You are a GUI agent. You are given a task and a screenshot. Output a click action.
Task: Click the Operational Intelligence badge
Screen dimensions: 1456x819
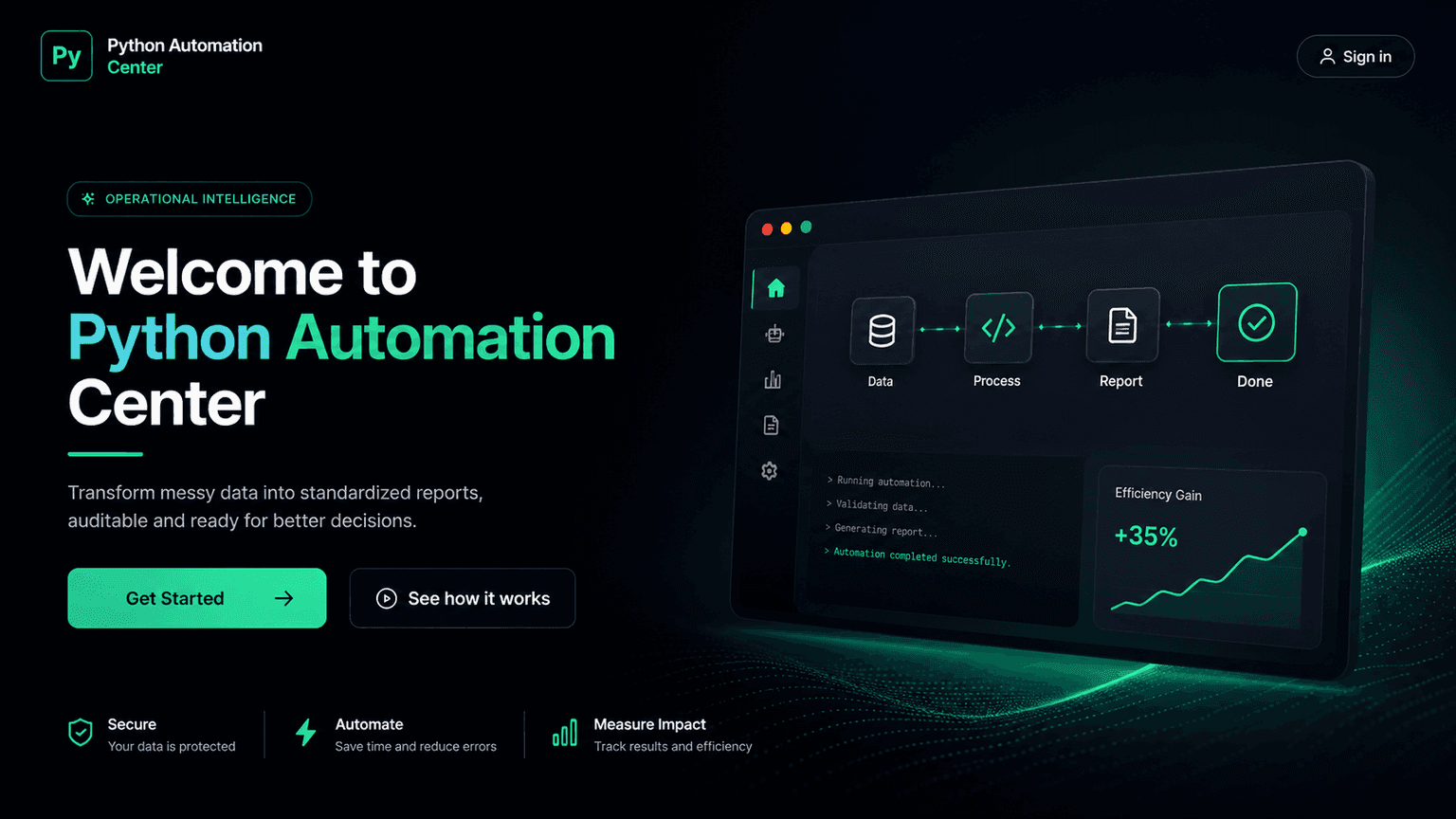(190, 199)
